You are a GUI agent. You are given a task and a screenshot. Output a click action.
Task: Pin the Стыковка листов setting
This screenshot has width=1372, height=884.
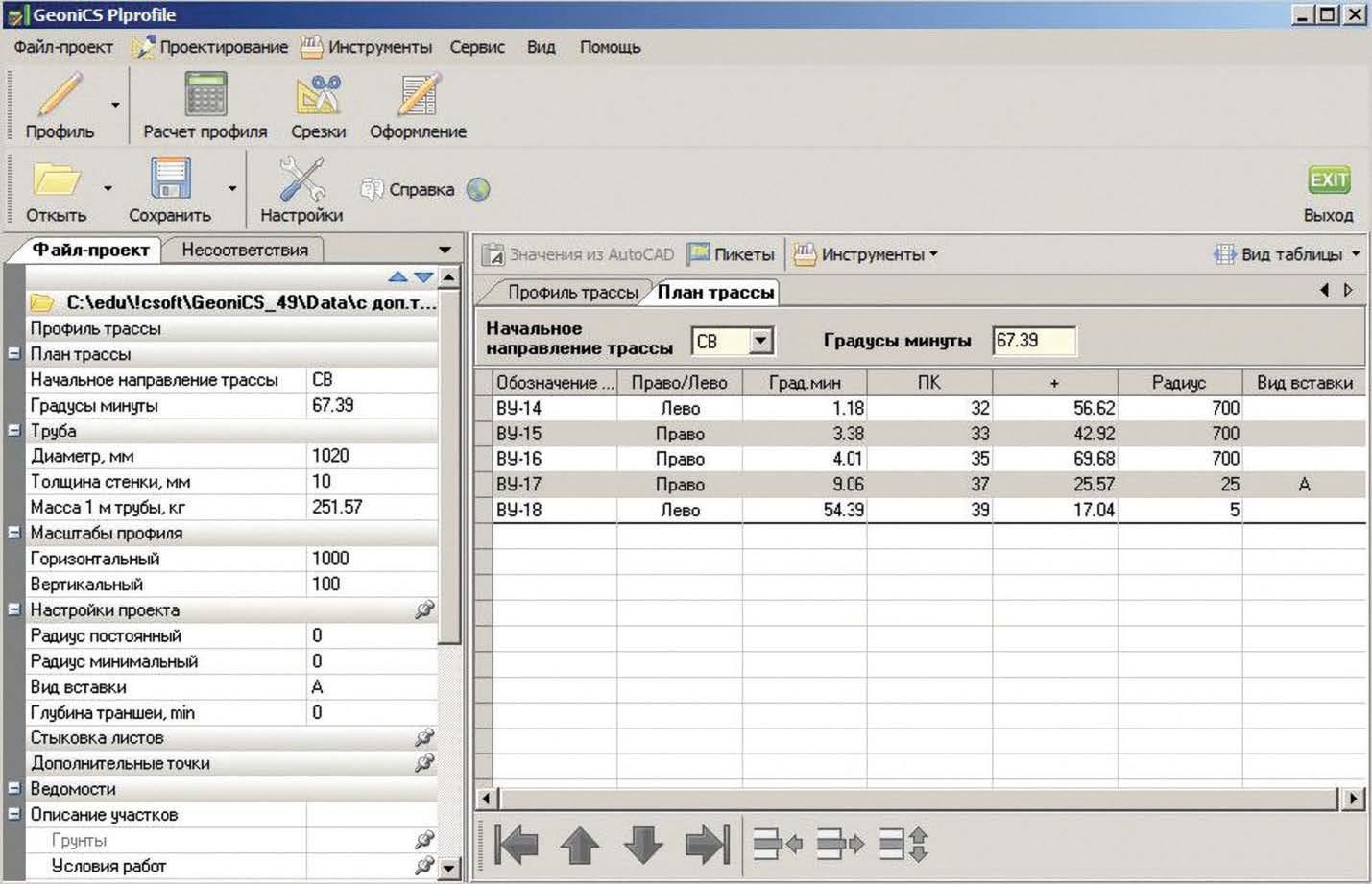(x=423, y=738)
